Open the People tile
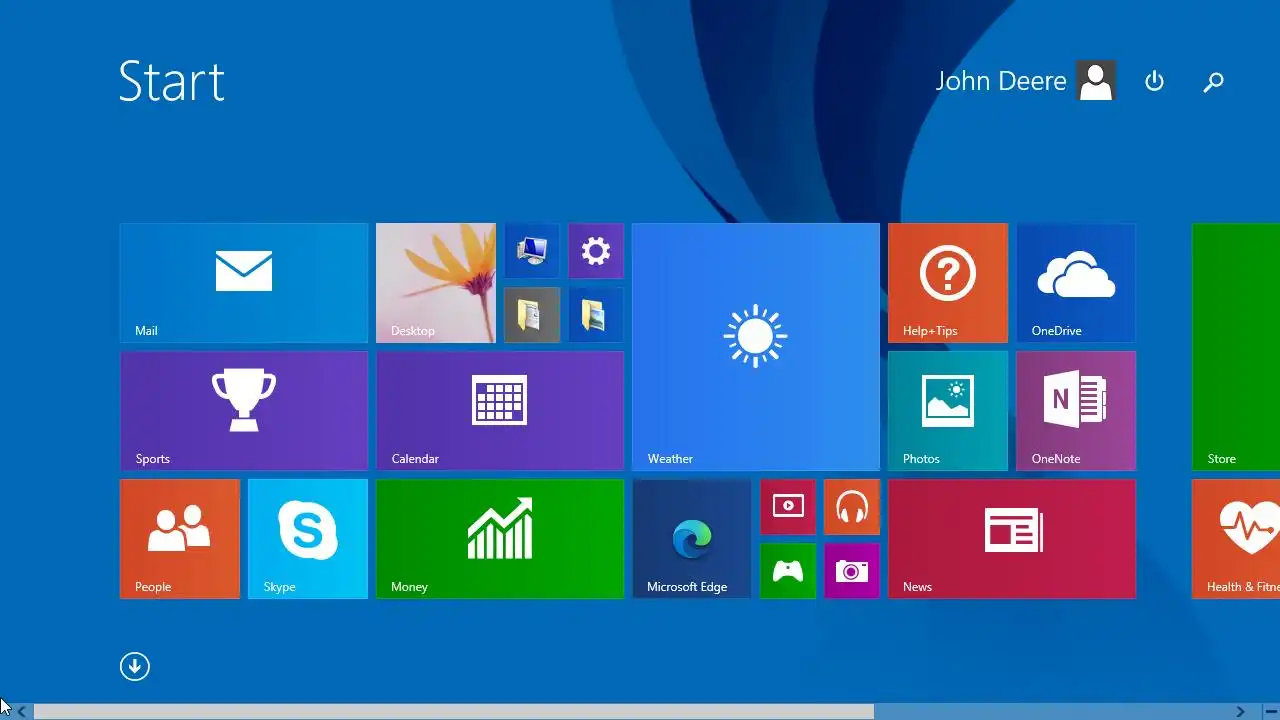1280x720 pixels. tap(180, 539)
